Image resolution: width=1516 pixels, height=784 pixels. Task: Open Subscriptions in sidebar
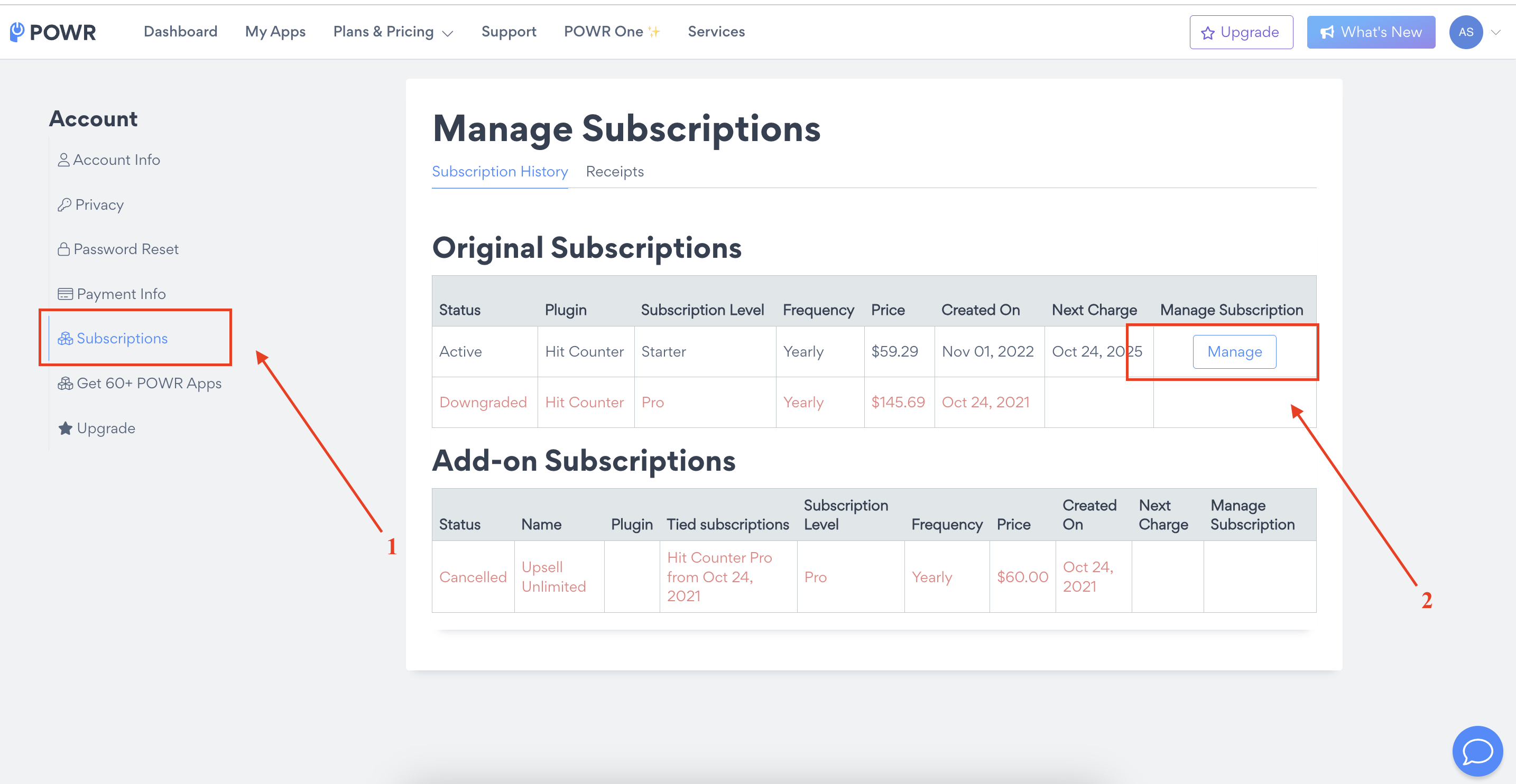pyautogui.click(x=113, y=339)
